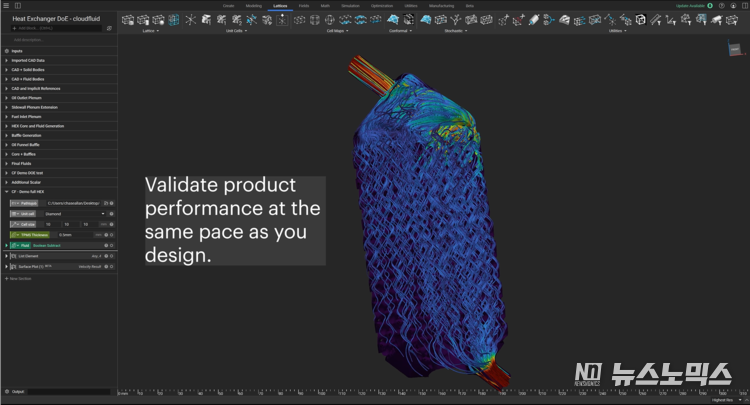
Task: Choose the cylindrical cell map icon
Action: [315, 20]
